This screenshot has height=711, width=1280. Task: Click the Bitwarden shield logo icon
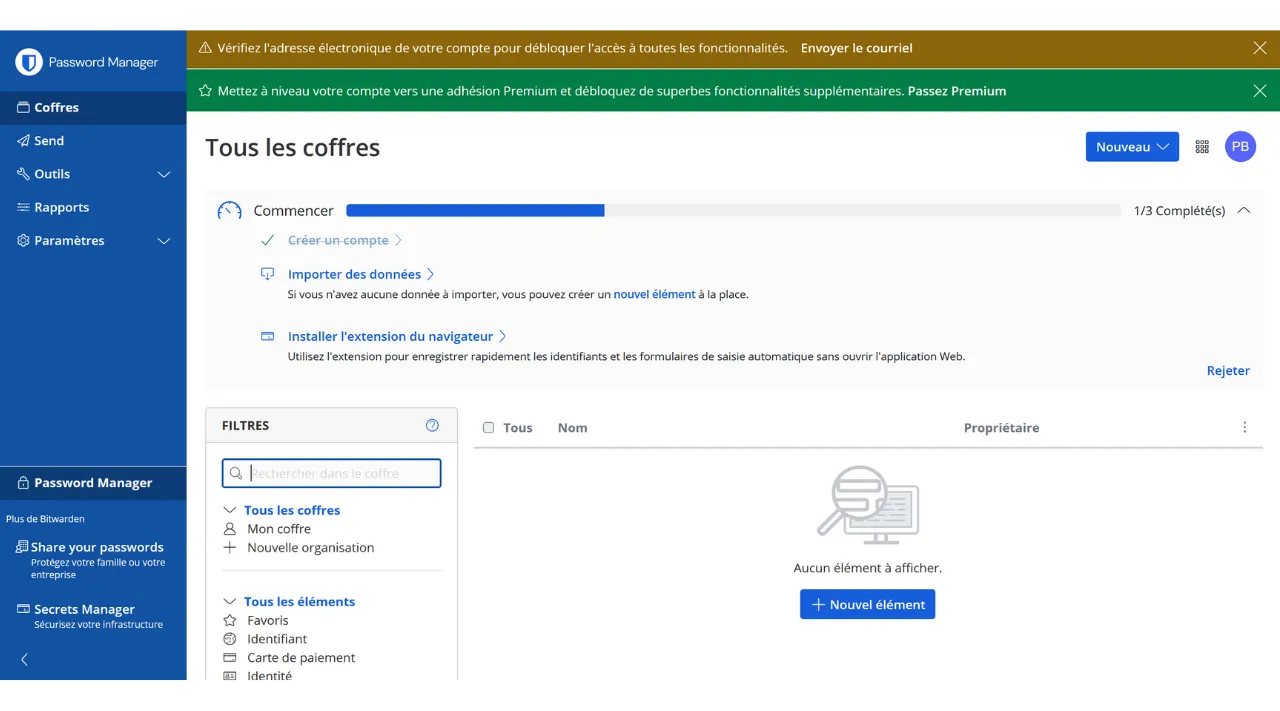pyautogui.click(x=29, y=62)
